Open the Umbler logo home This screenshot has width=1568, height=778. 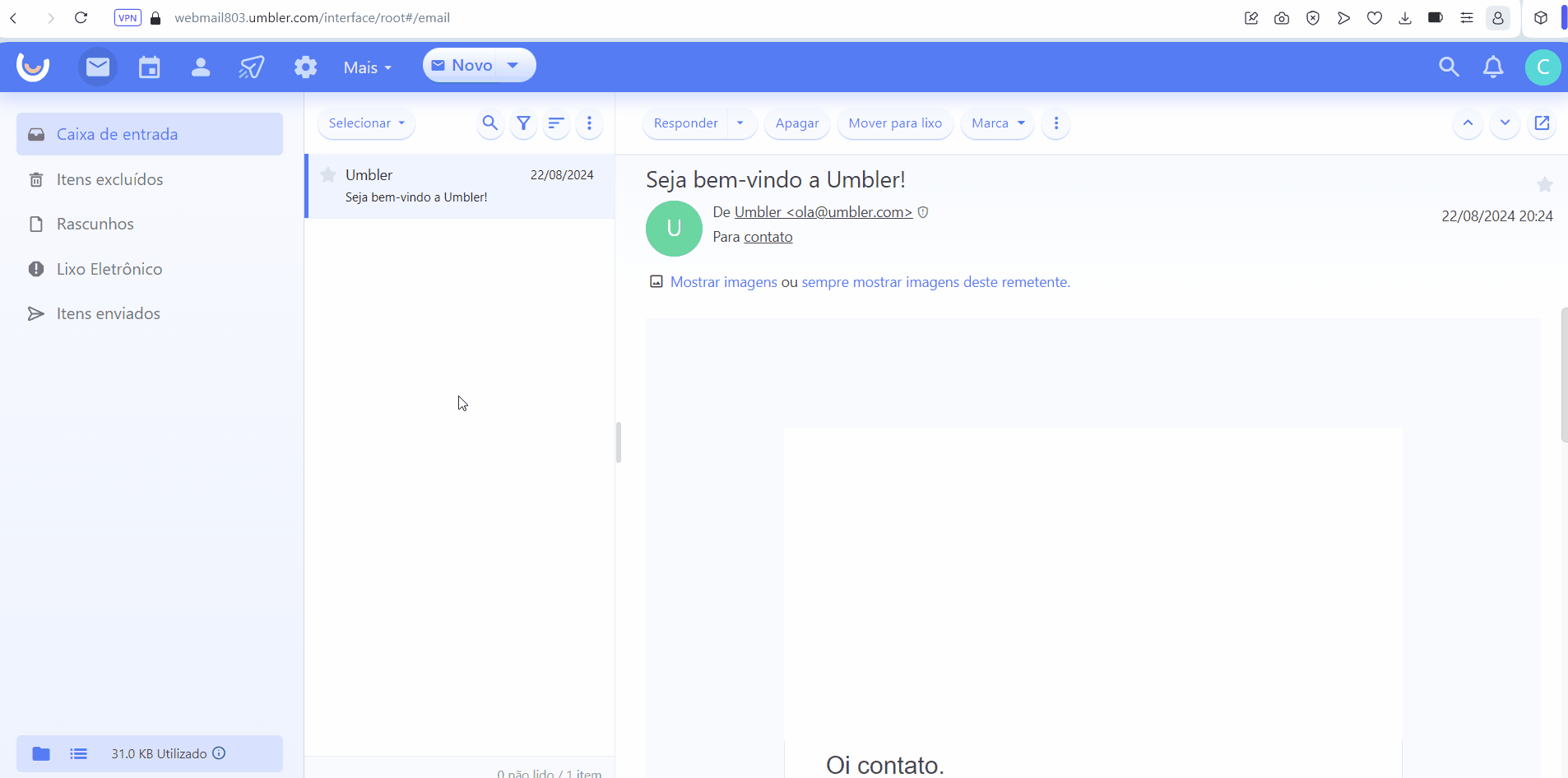point(33,67)
